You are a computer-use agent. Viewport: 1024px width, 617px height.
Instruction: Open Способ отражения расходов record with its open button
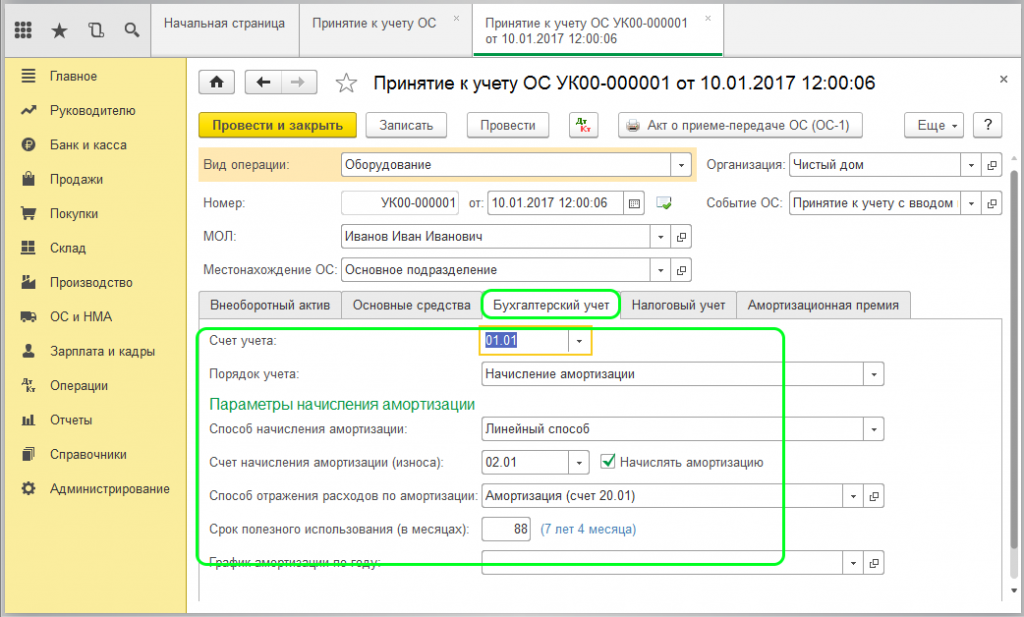click(874, 496)
